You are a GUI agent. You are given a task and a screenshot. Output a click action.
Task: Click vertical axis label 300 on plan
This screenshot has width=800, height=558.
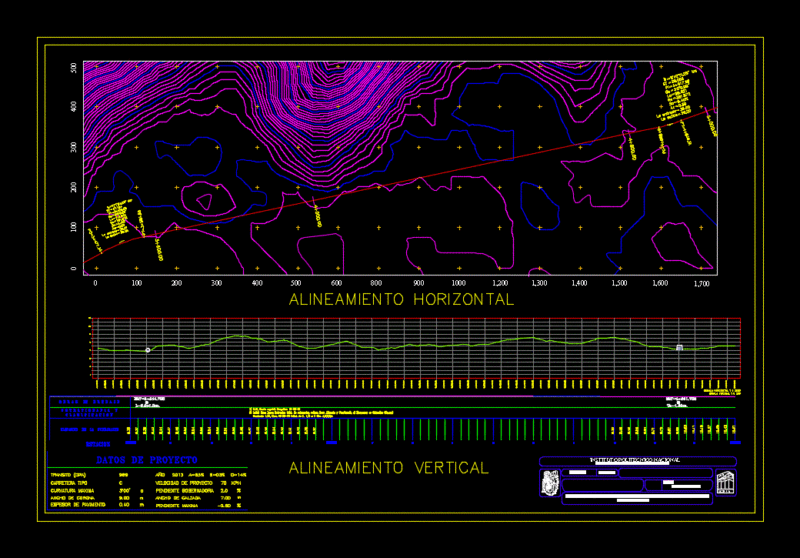click(x=73, y=147)
